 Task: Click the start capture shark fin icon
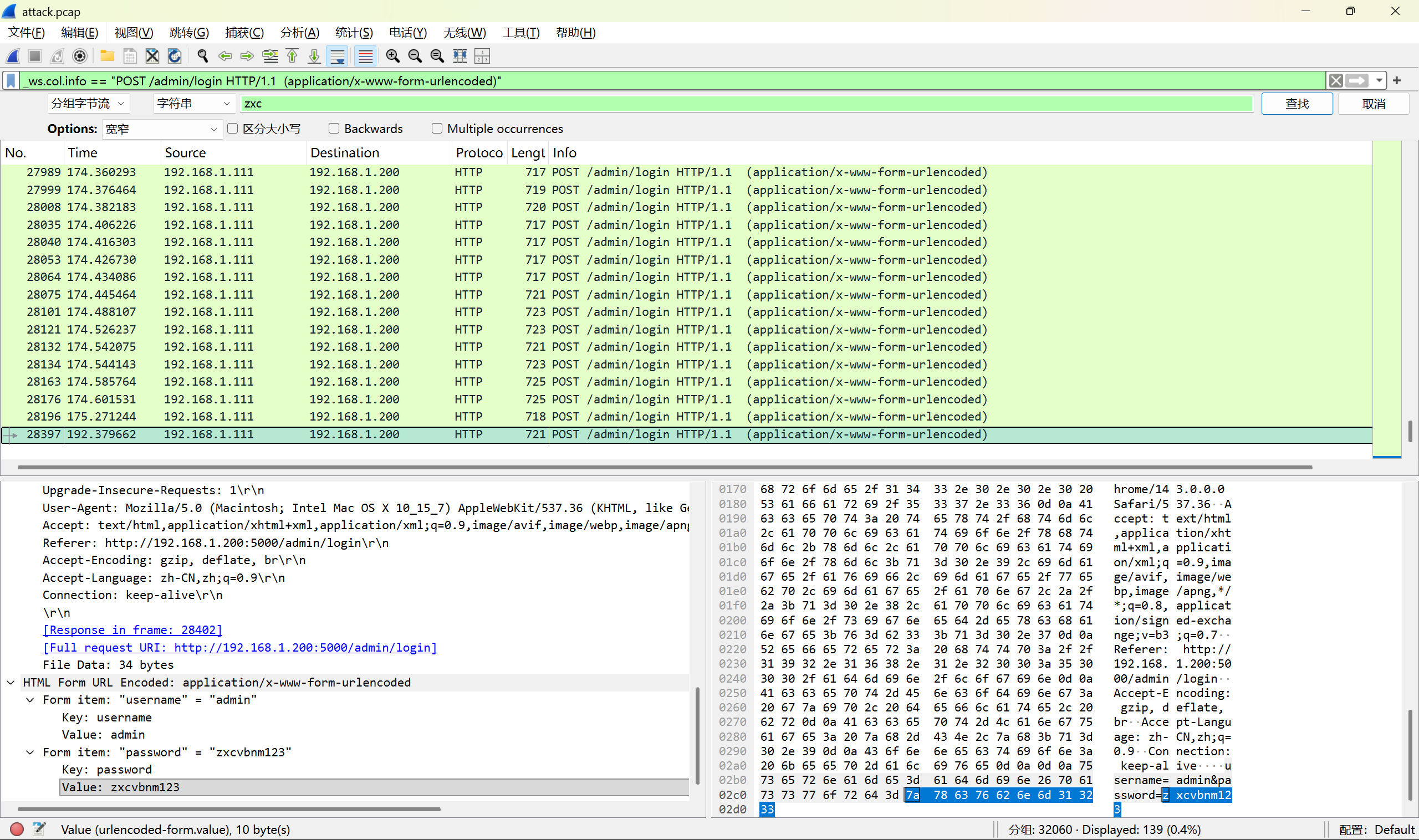[13, 56]
